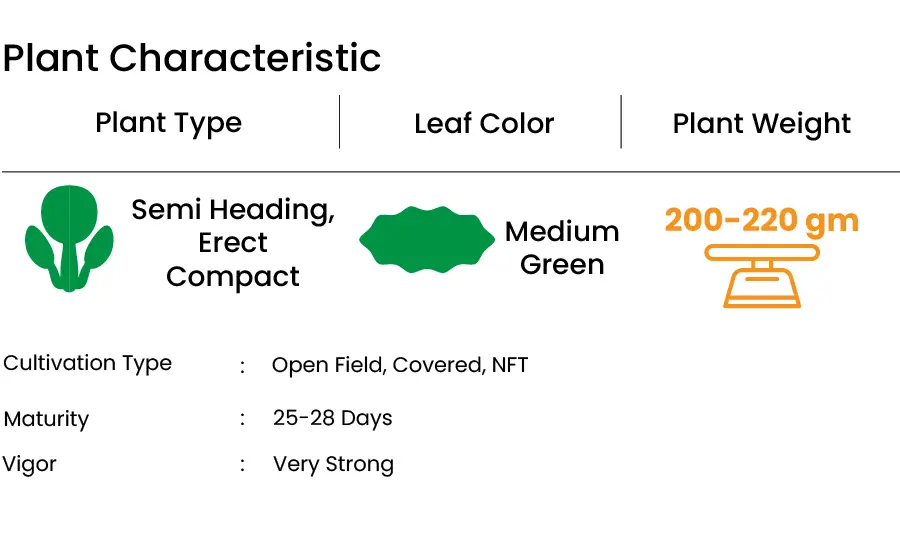Click the divider between Leaf Color and Plant Weight

coord(621,122)
